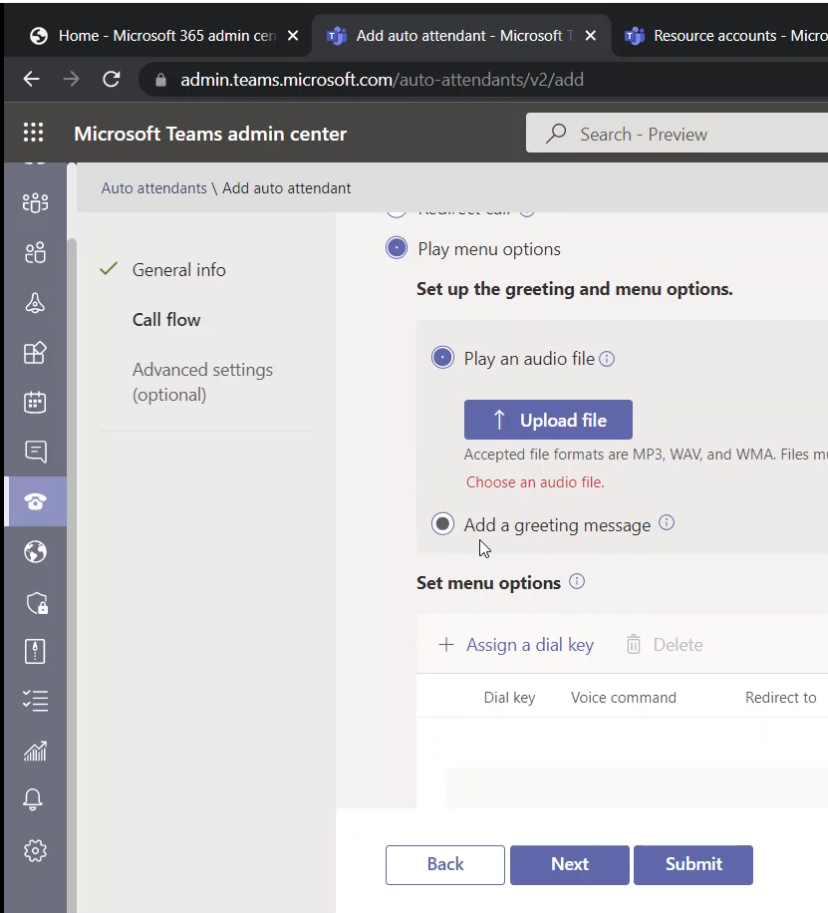Open the Teams apps icon in sidebar

[36, 352]
